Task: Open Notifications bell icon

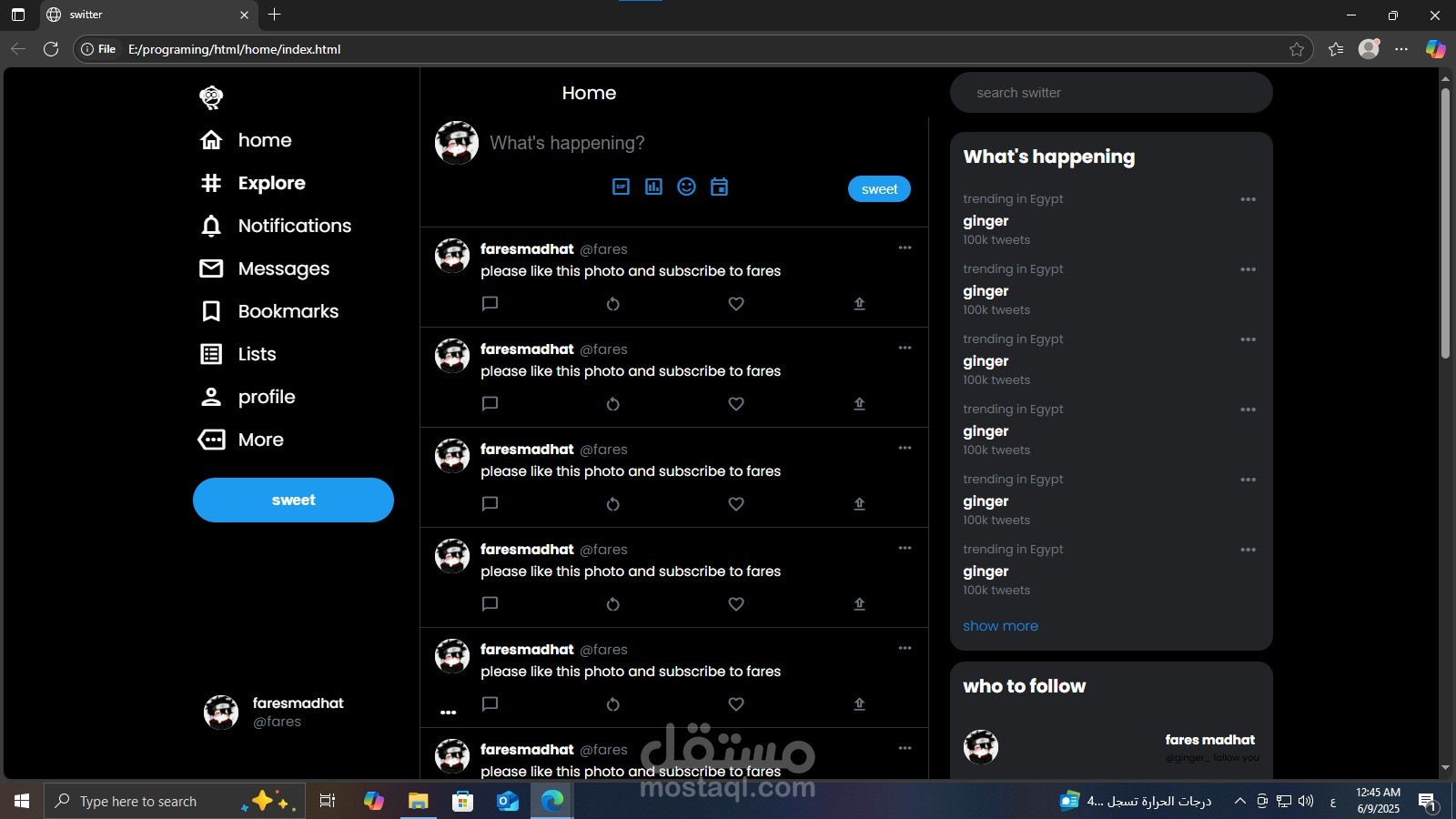Action: pyautogui.click(x=211, y=226)
